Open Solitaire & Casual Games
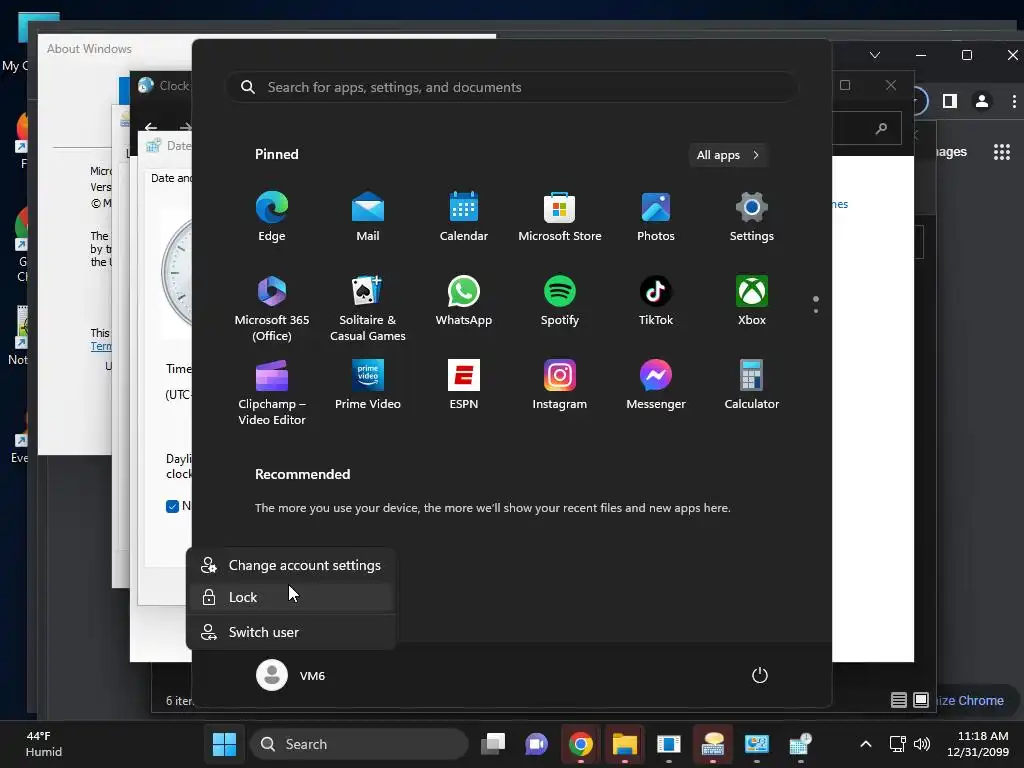 pos(368,308)
